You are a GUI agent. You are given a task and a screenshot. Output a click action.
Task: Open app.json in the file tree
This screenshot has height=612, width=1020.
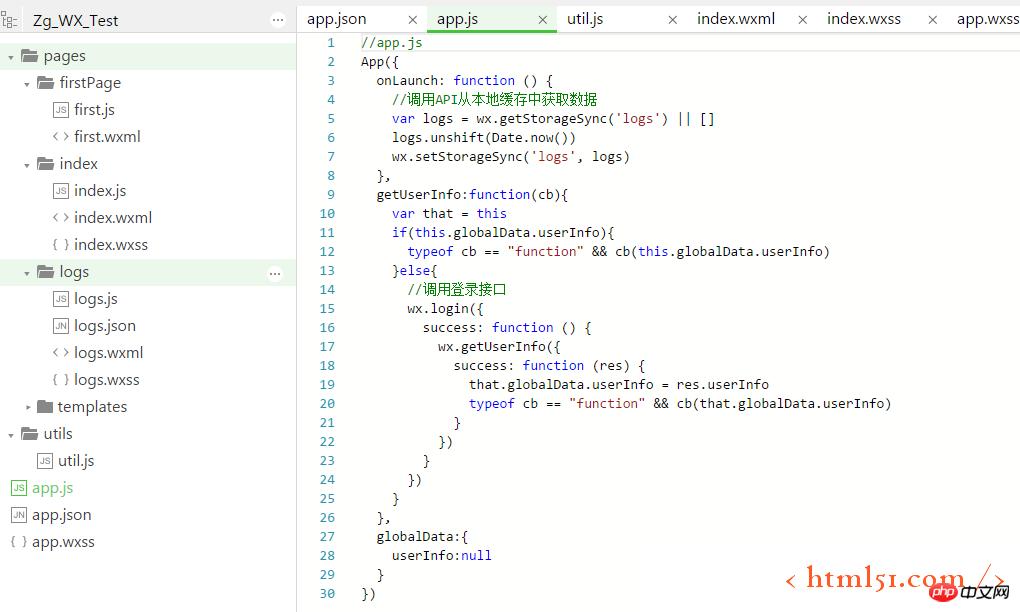pyautogui.click(x=61, y=515)
